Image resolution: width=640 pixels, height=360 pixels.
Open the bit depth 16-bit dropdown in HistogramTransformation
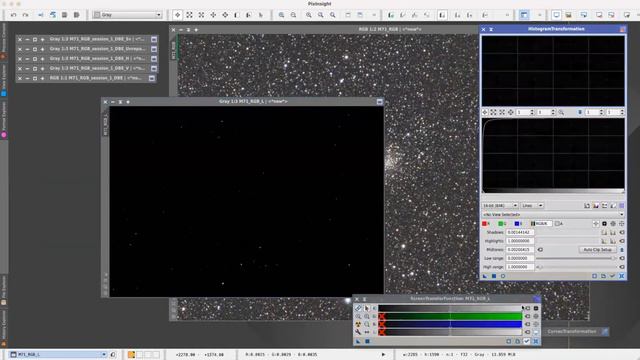pyautogui.click(x=500, y=205)
